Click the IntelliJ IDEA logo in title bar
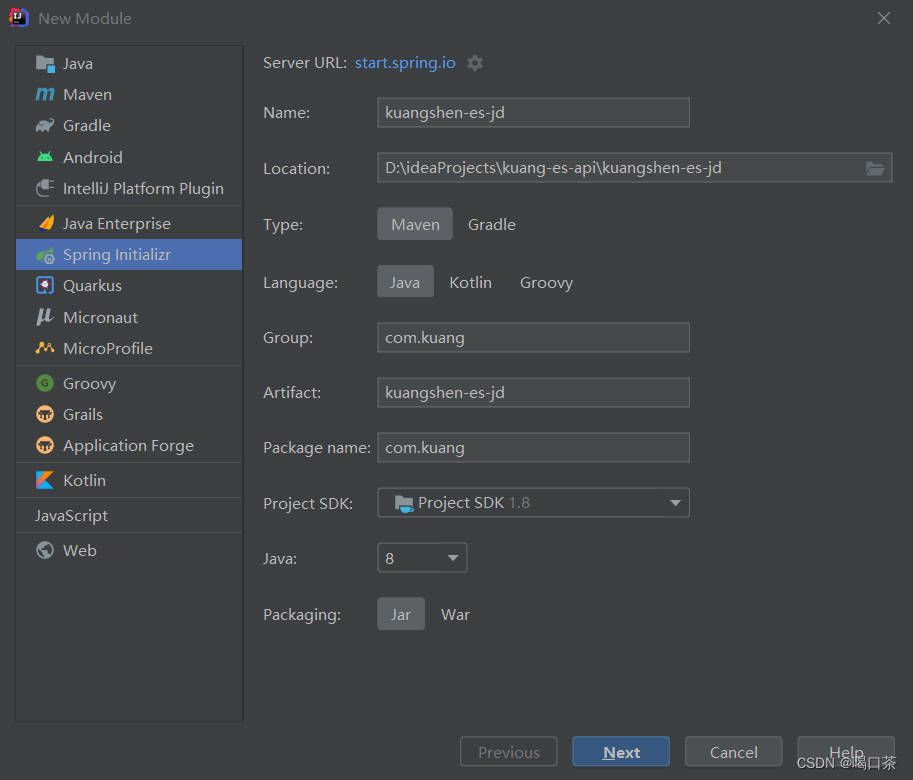913x780 pixels. coord(19,18)
